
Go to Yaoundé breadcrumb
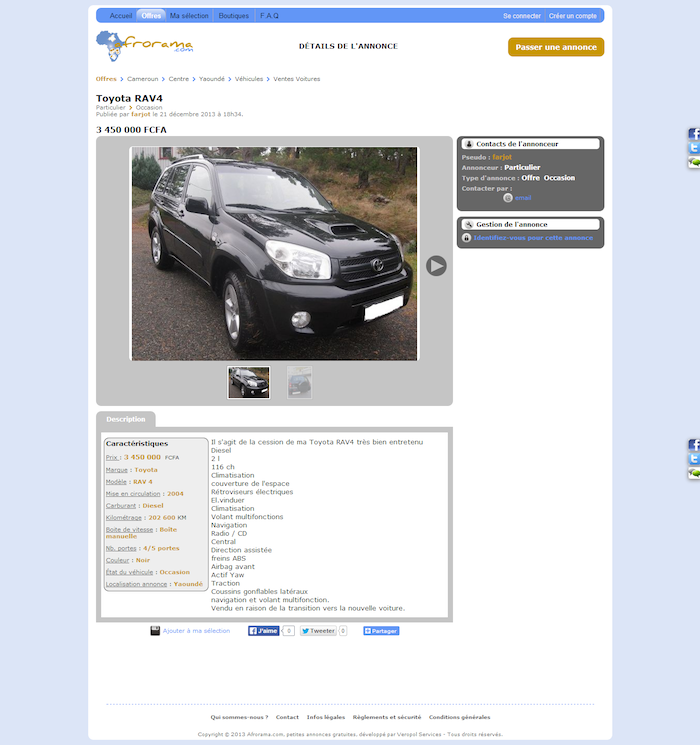click(212, 79)
